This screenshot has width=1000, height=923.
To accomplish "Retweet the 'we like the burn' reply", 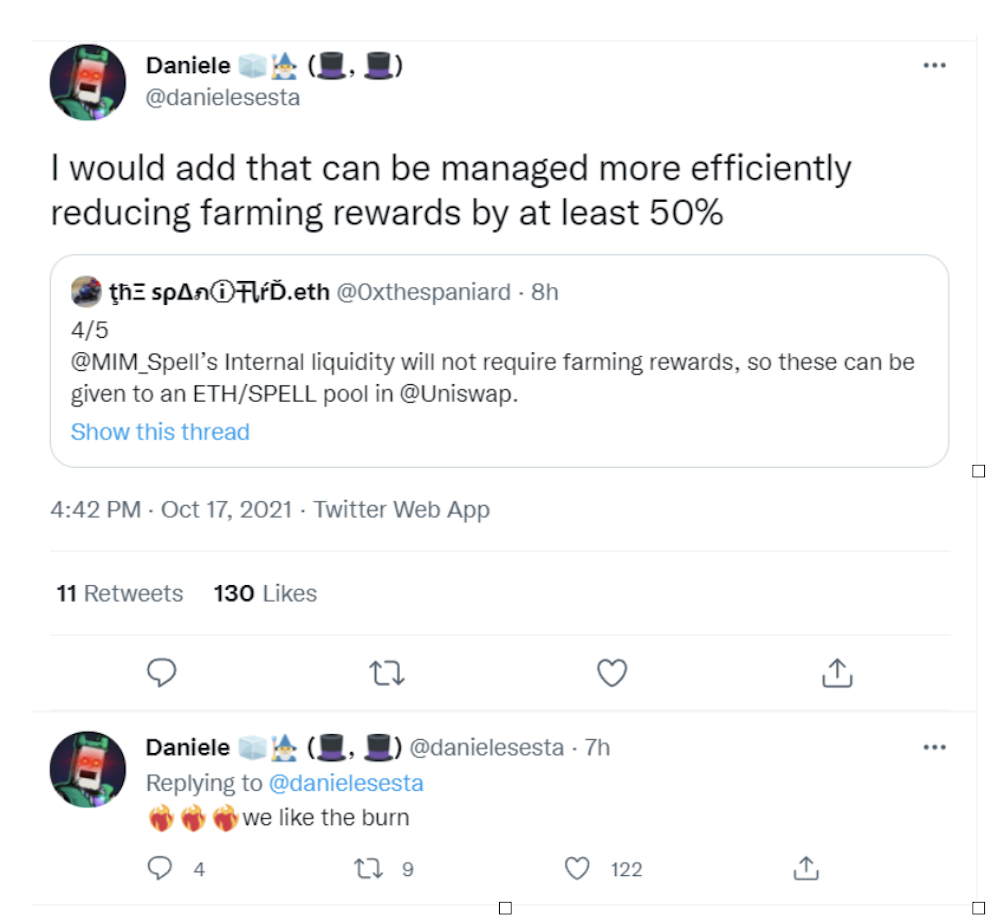I will (369, 868).
